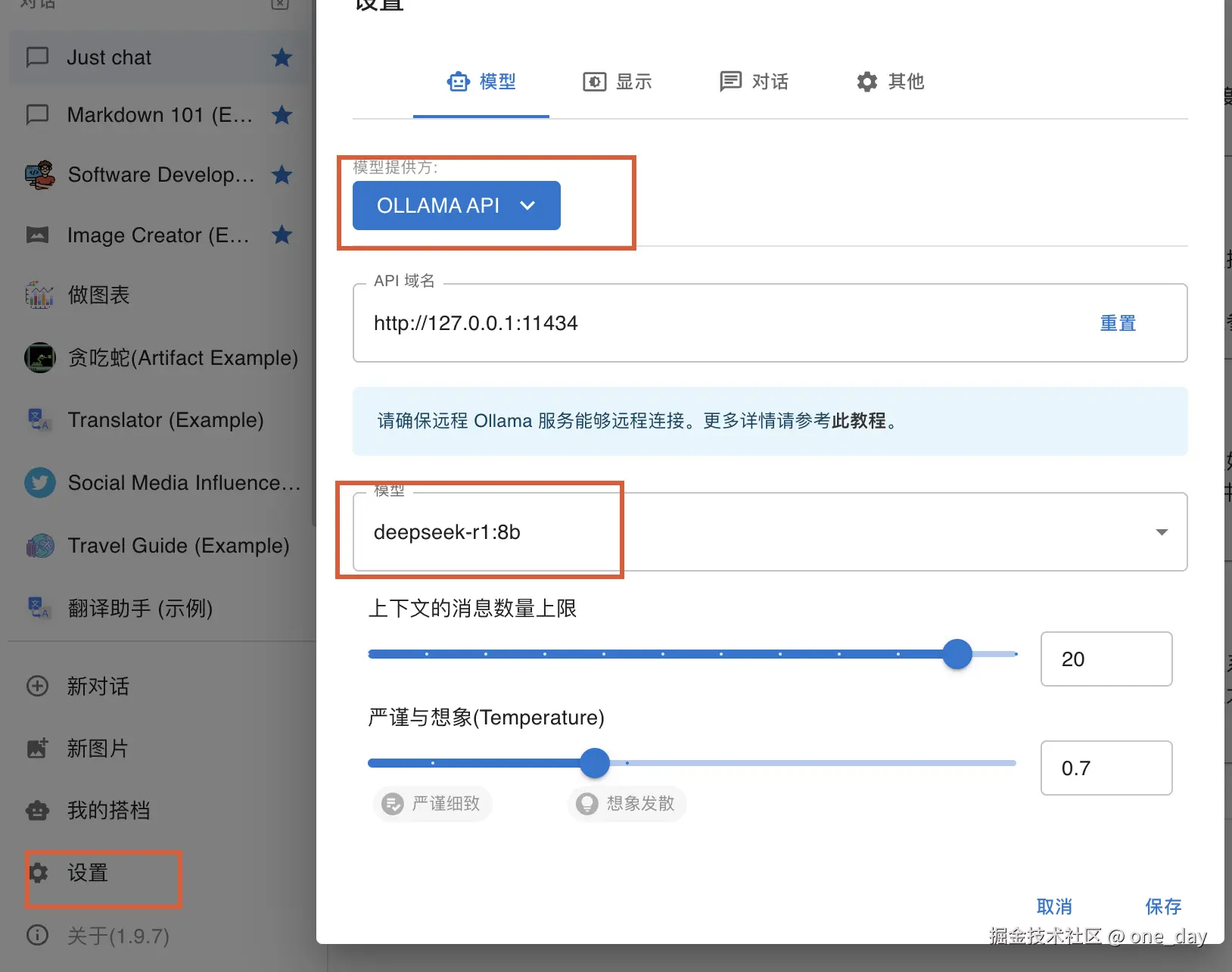Switch to the 显示 tab
1232x972 pixels.
coord(618,82)
